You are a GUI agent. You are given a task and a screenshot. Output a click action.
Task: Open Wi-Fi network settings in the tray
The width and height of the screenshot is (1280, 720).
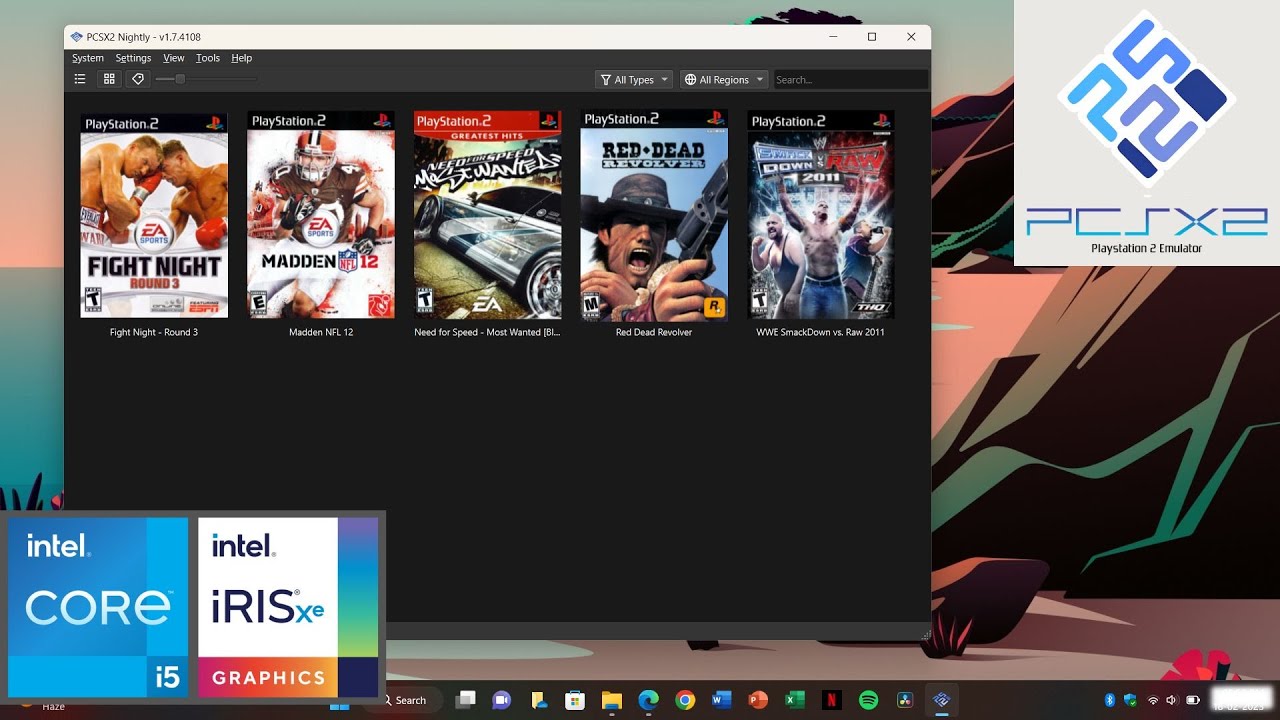[1153, 700]
